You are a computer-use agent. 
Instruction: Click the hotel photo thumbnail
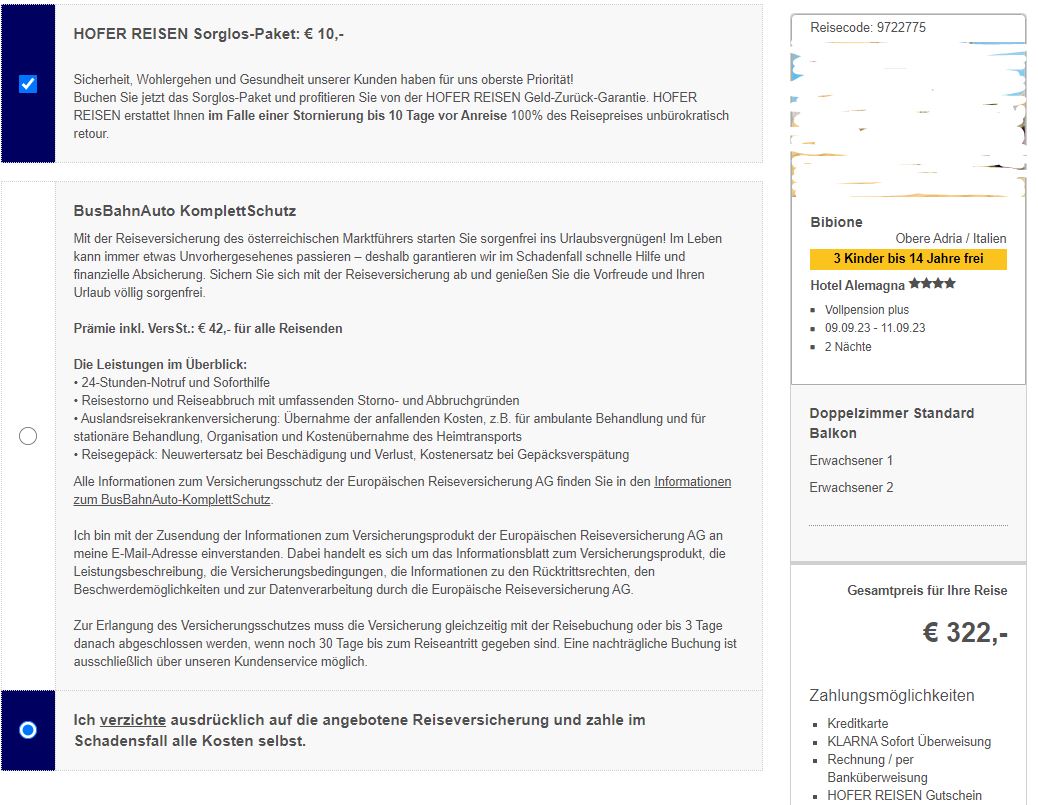coord(908,119)
